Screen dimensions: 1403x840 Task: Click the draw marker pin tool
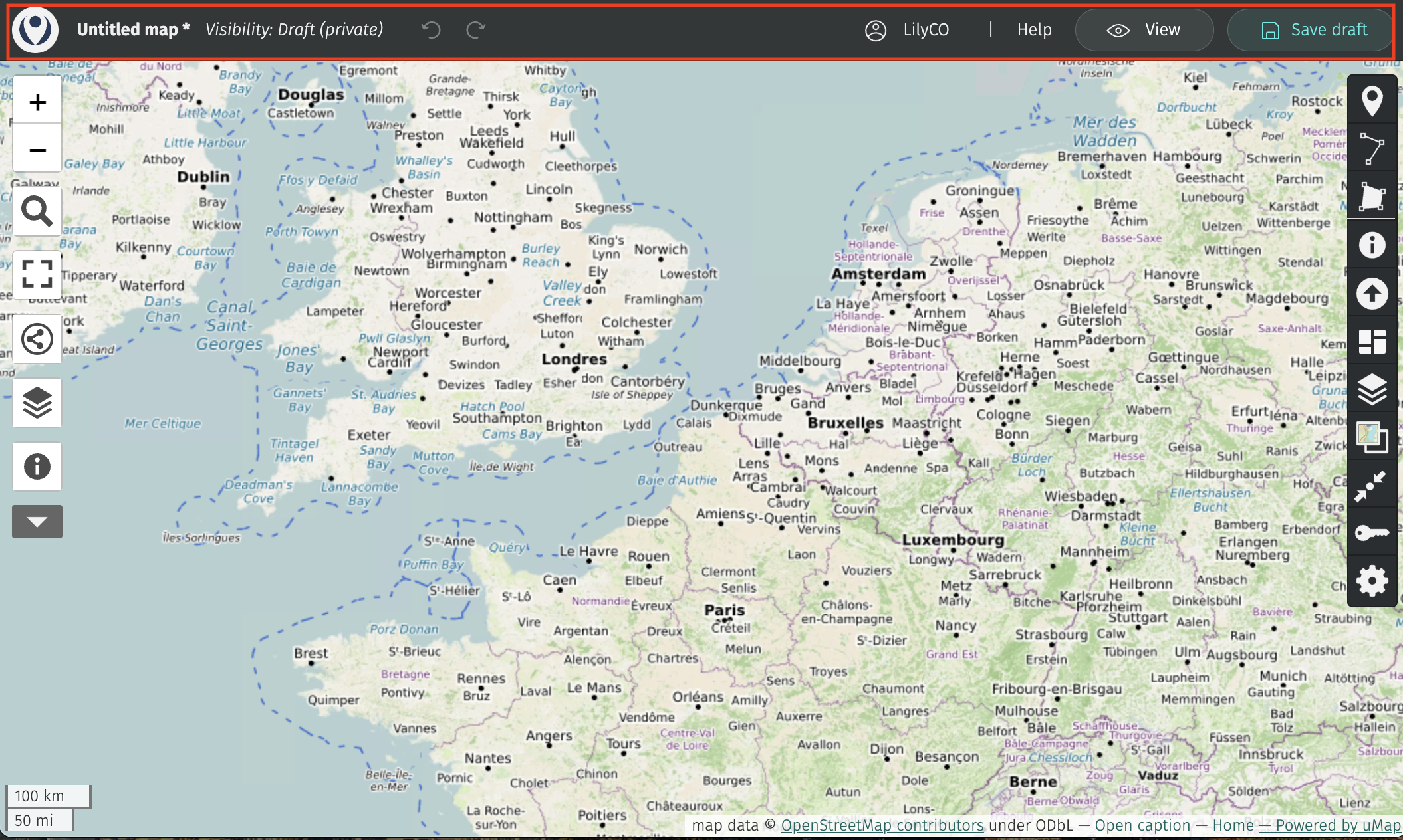[x=1372, y=100]
